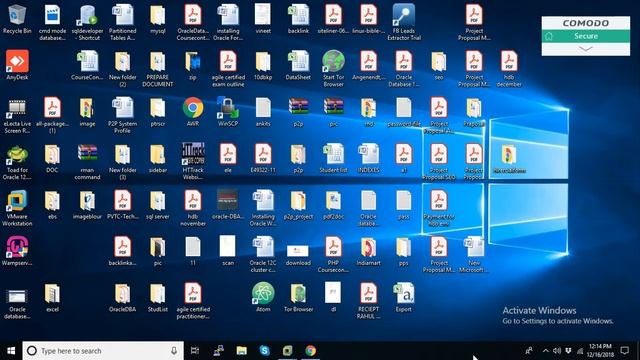Screen dimensions: 640x360
Task: Select the New Microsoft document icon
Action: [474, 254]
